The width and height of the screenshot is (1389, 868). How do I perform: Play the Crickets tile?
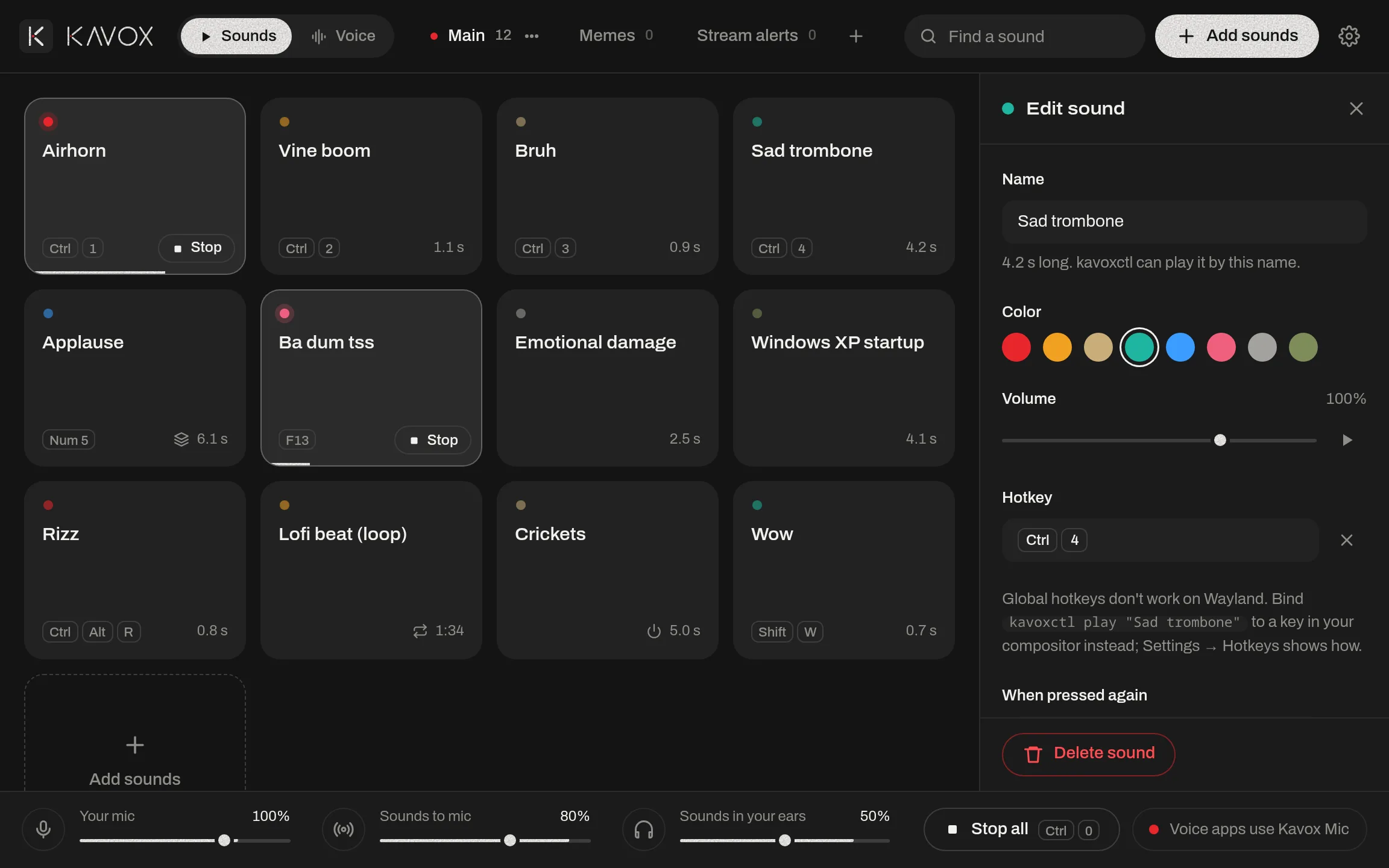tap(608, 570)
